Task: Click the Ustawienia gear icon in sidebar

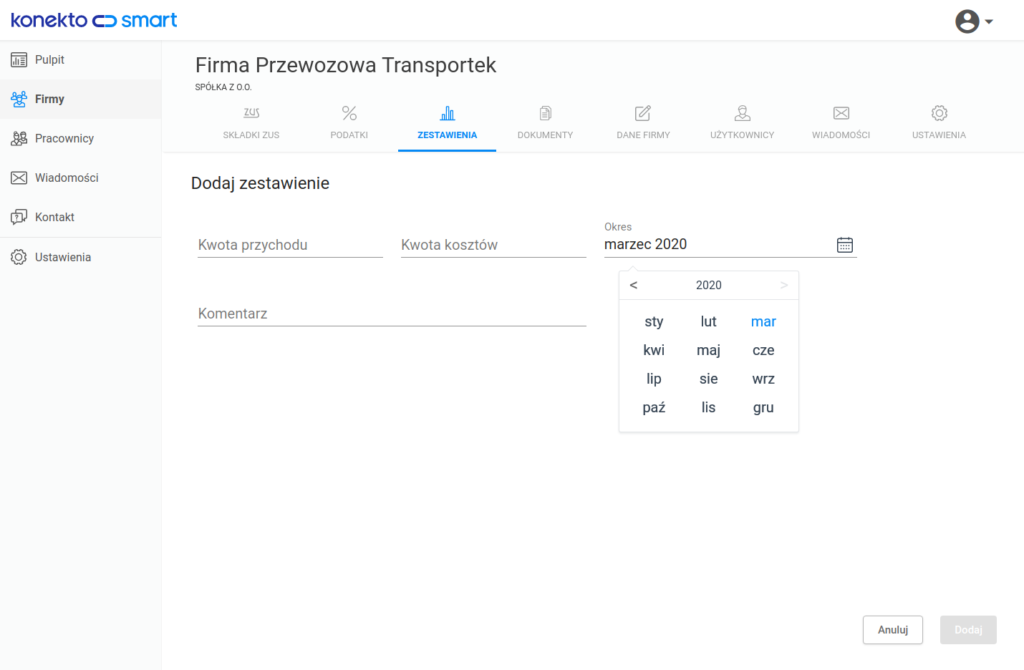Action: click(x=19, y=257)
